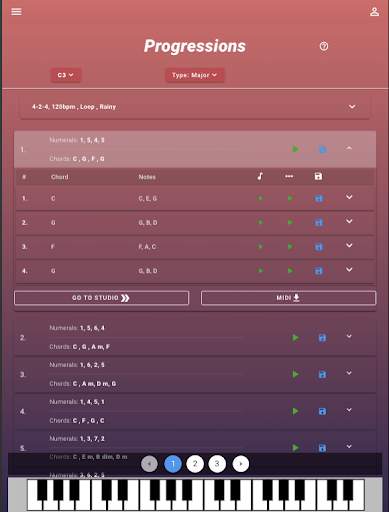Image resolution: width=389 pixels, height=512 pixels.
Task: Expand progression 4 details
Action: point(349,410)
